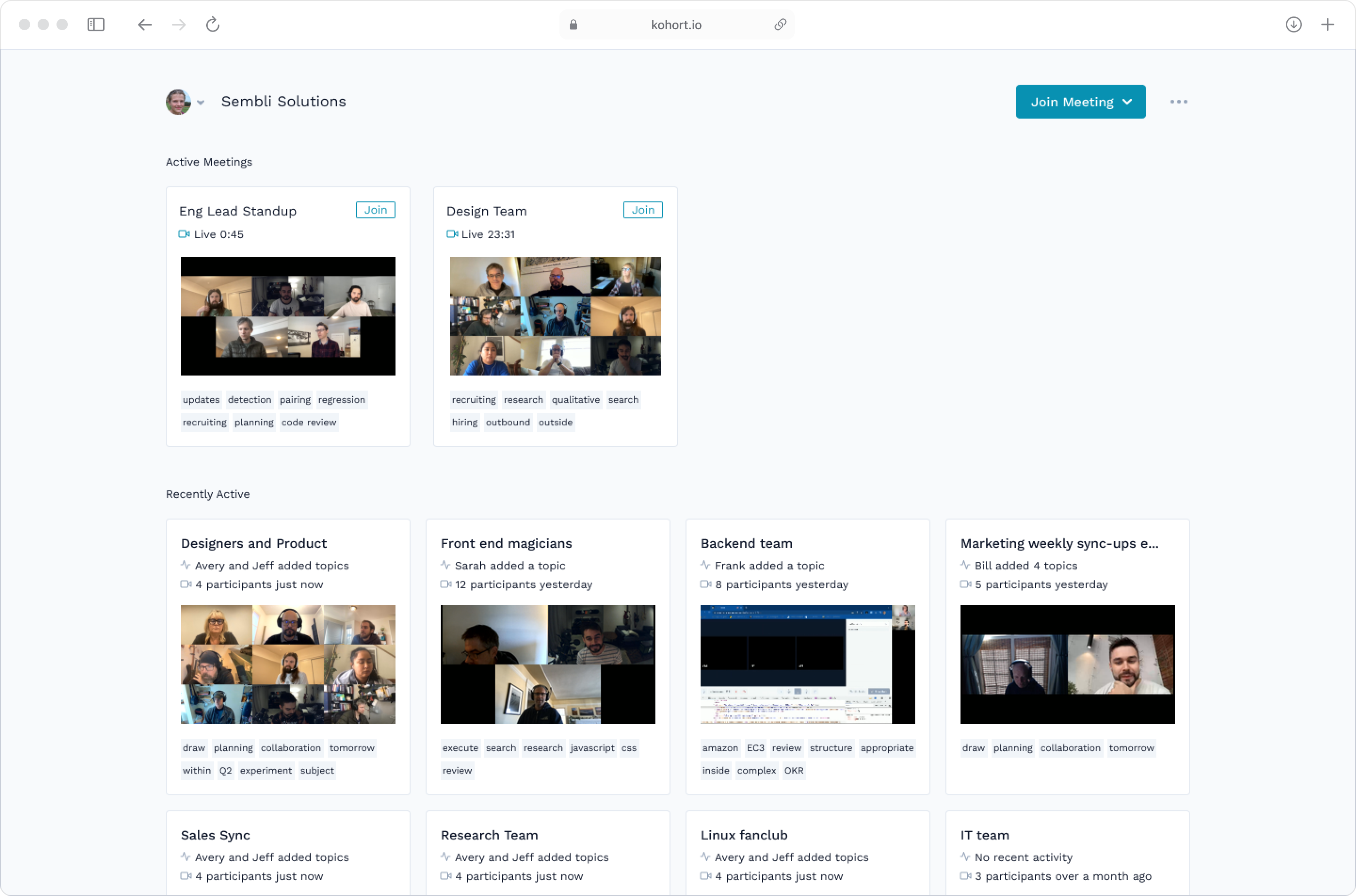Open the Sales Sync room
Image resolution: width=1356 pixels, height=896 pixels.
point(216,835)
